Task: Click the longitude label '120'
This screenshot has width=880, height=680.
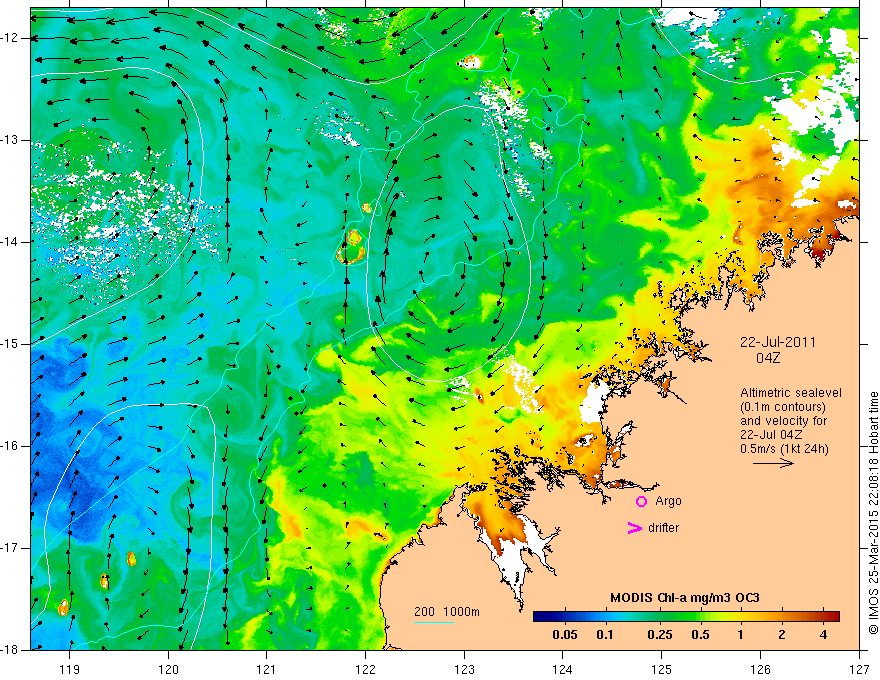Action: point(168,669)
